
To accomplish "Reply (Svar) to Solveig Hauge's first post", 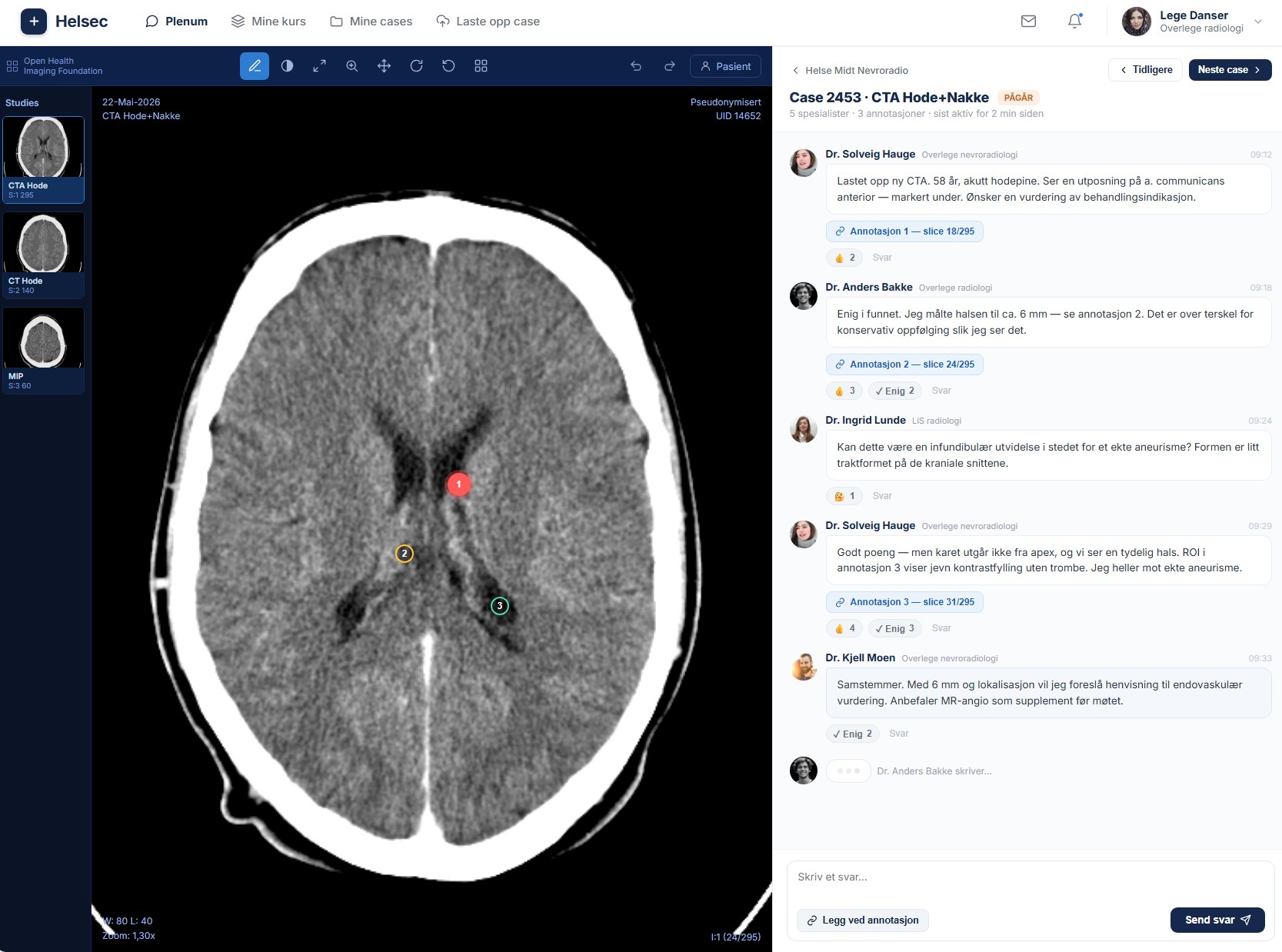I will [882, 258].
